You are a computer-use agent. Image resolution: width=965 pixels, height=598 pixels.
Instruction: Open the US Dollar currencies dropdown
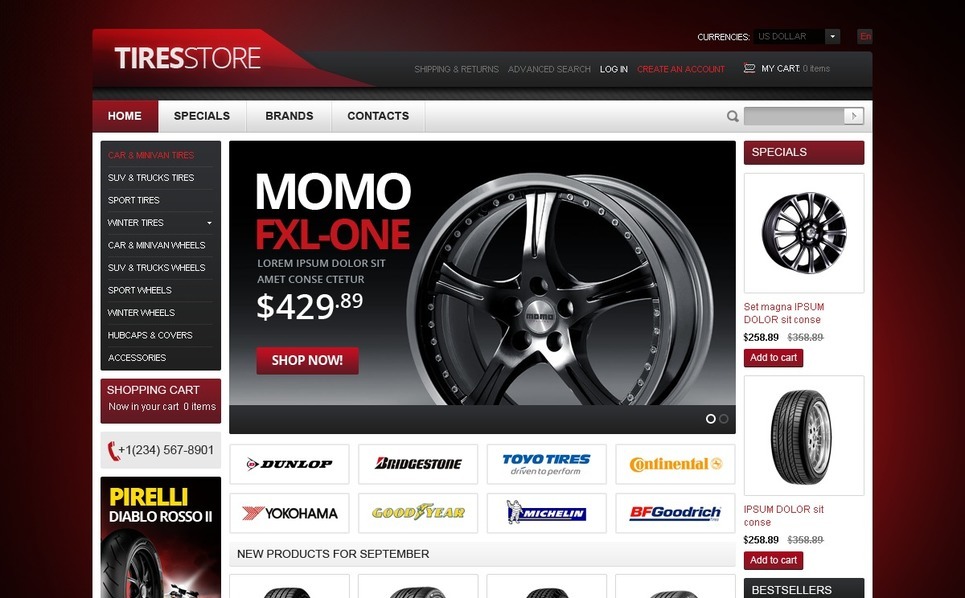click(797, 36)
